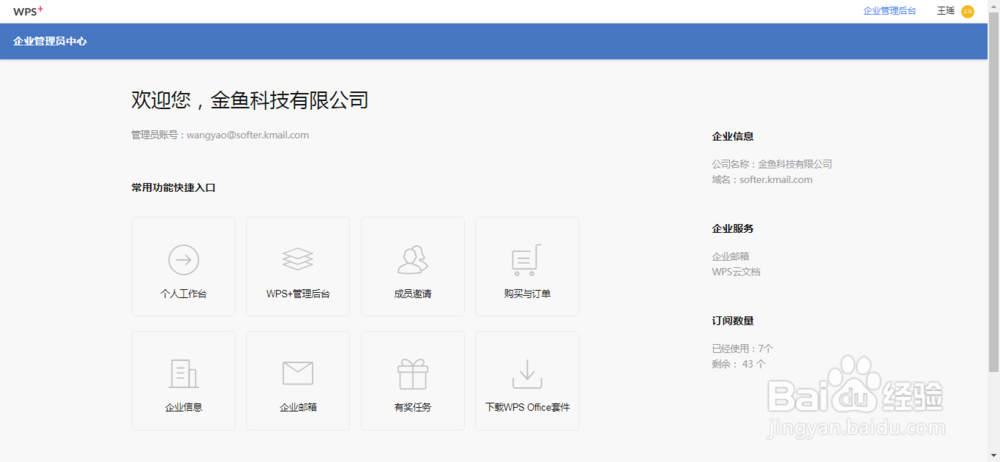Click the 下载WPS Office套件 card label
This screenshot has height=462, width=1000.
coord(527,407)
